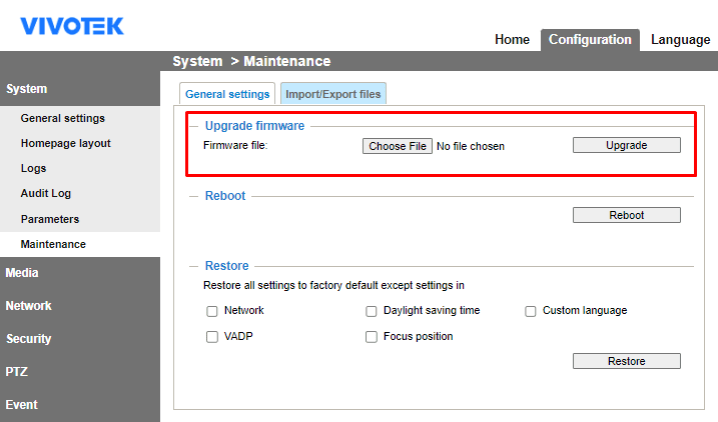Enable the Network checkbox
Image resolution: width=718 pixels, height=422 pixels.
[212, 311]
